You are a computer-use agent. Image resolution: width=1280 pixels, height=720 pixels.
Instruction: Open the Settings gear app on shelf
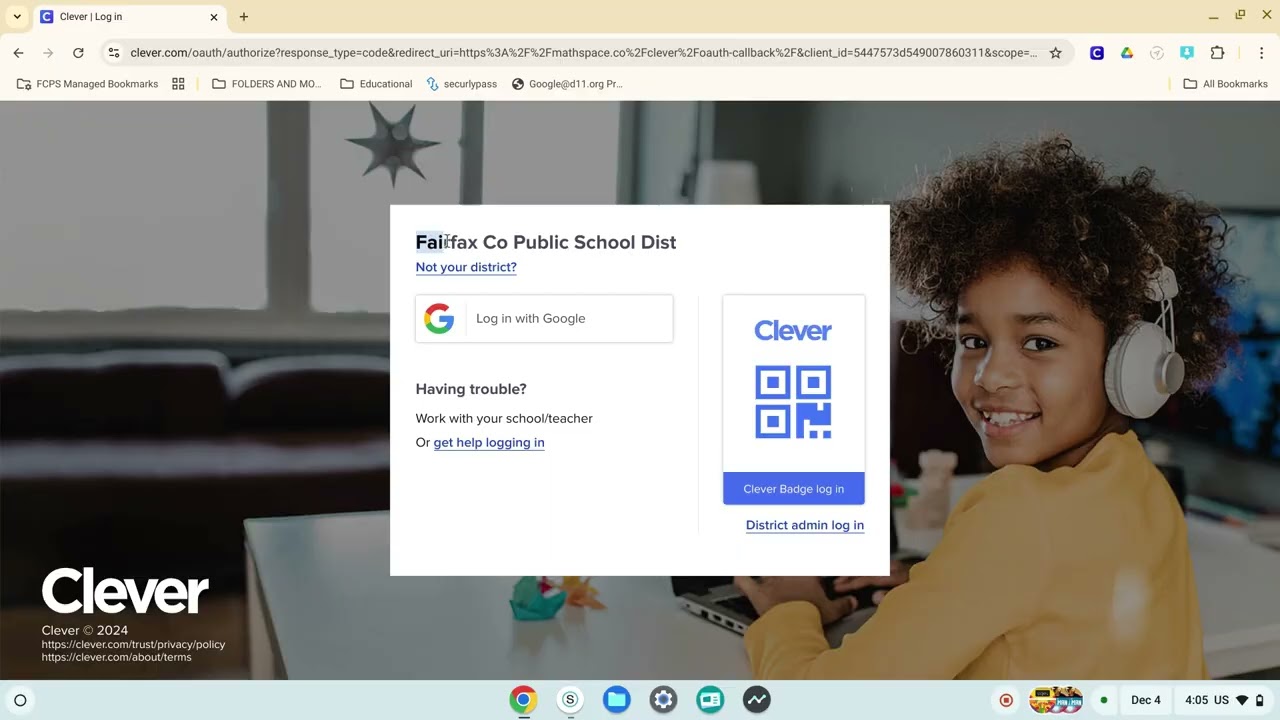point(663,700)
